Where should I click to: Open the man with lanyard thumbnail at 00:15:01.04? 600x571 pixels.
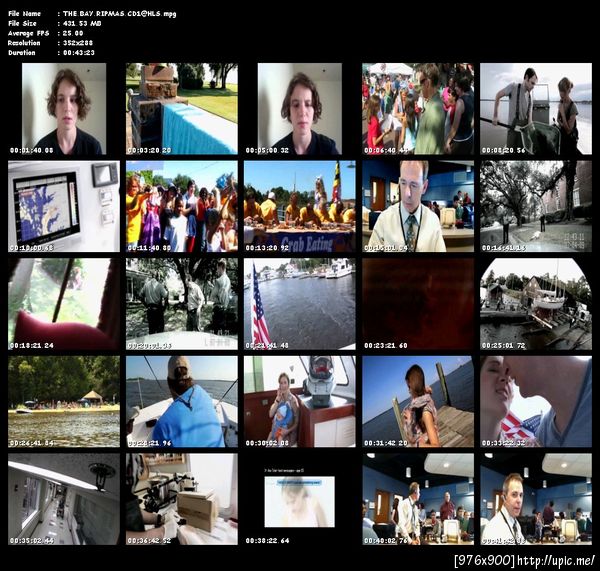[418, 207]
